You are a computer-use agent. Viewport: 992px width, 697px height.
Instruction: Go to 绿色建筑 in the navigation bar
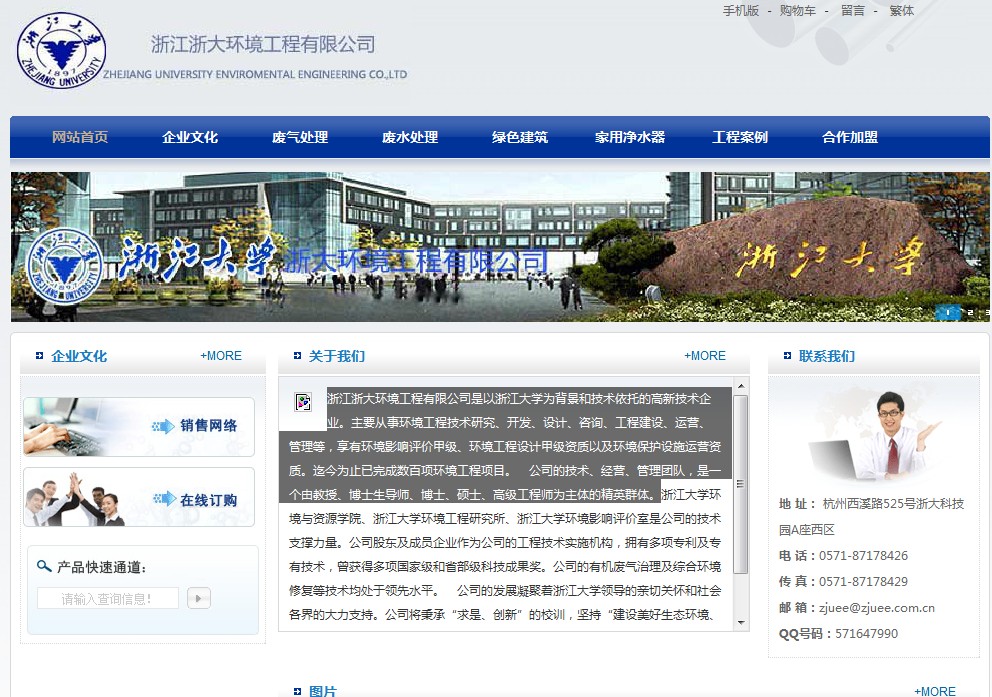520,137
